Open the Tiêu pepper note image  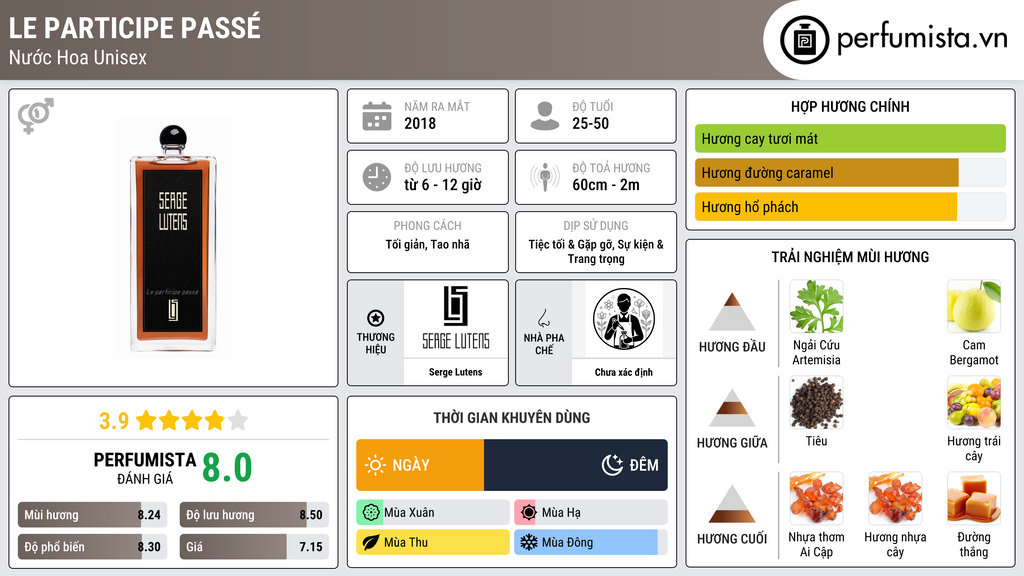click(x=816, y=403)
